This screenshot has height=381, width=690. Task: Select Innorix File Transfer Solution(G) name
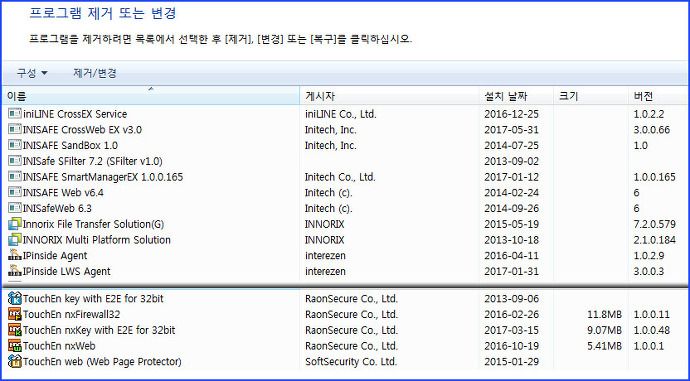[93, 224]
